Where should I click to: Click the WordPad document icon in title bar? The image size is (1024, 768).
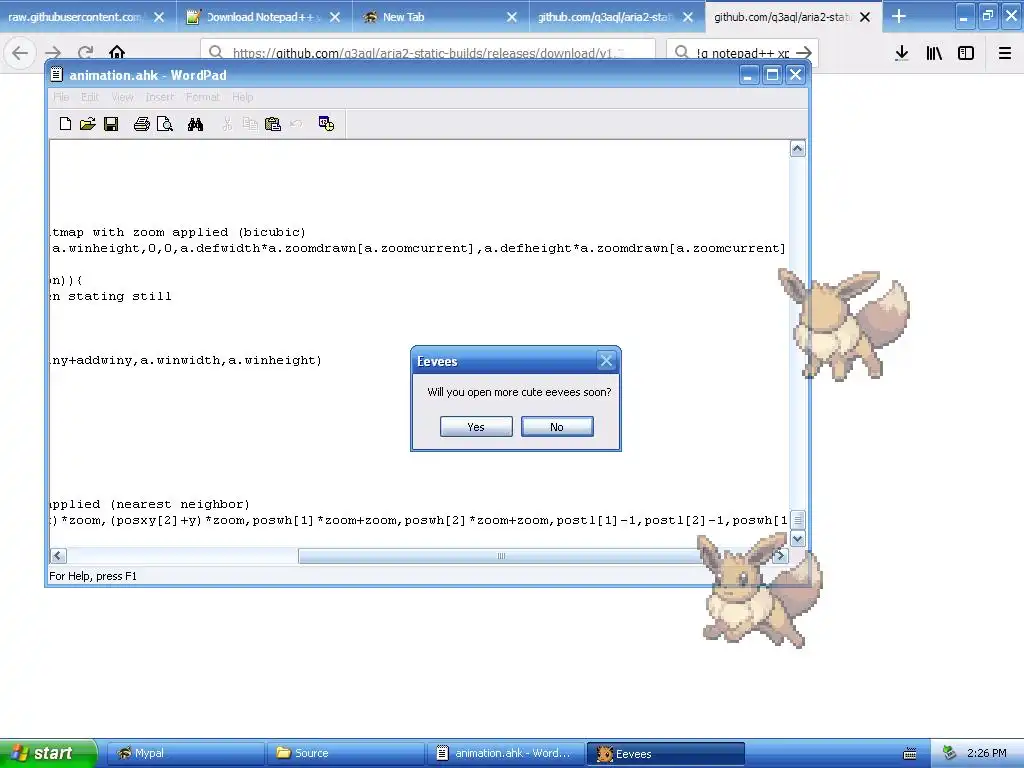[57, 75]
